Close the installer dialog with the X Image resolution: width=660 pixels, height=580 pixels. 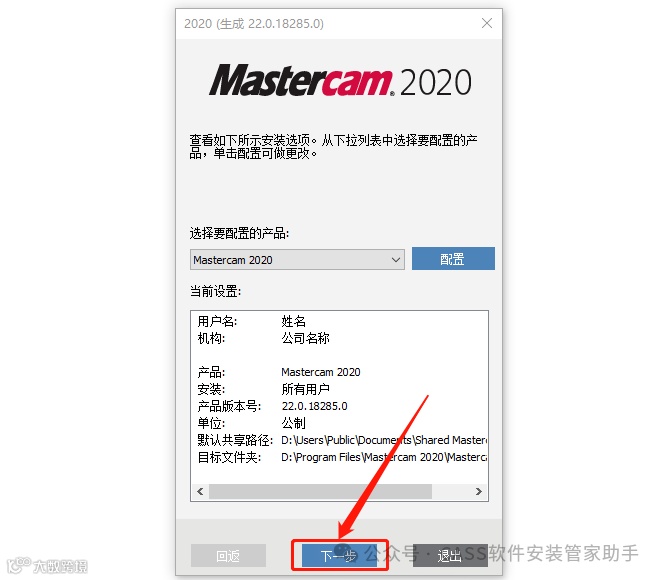pyautogui.click(x=487, y=23)
